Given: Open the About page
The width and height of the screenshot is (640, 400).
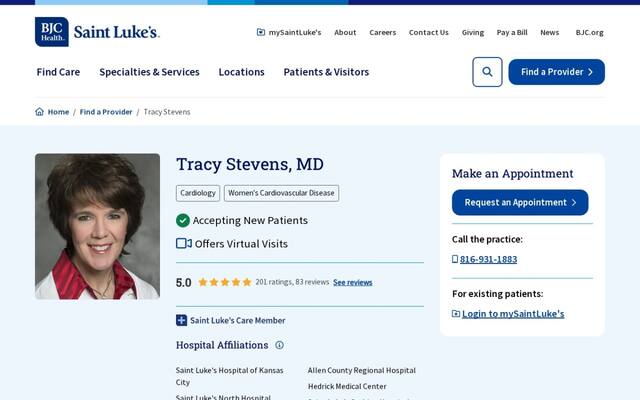Looking at the screenshot, I should pyautogui.click(x=345, y=32).
